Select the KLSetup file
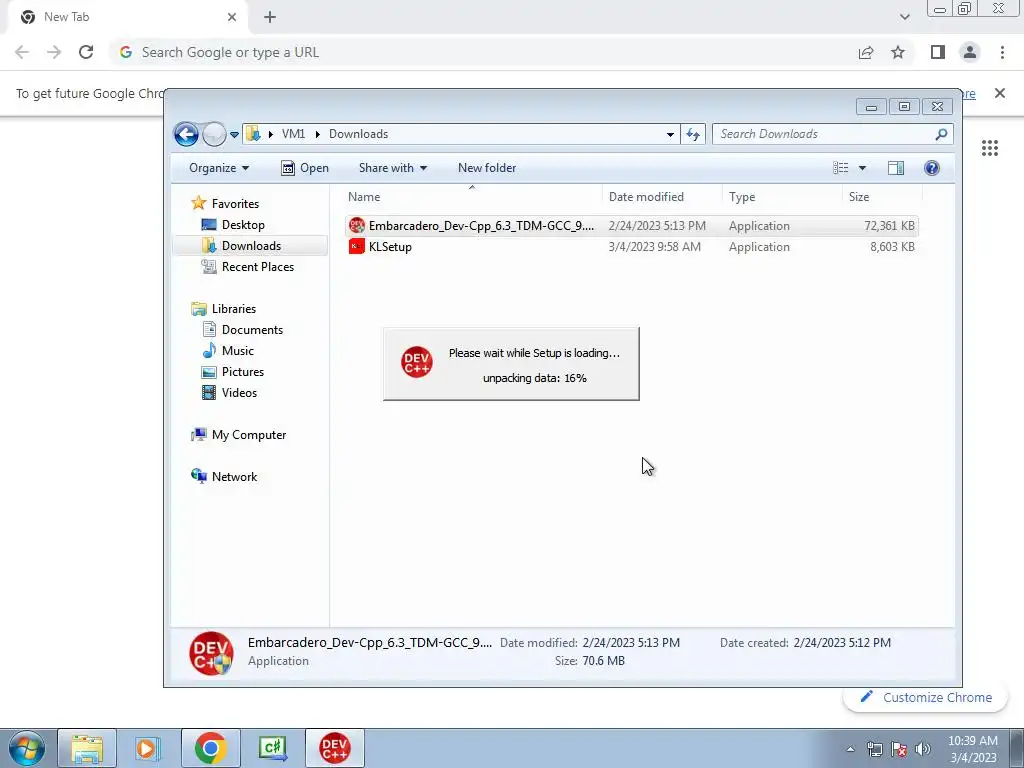 pyautogui.click(x=632, y=247)
